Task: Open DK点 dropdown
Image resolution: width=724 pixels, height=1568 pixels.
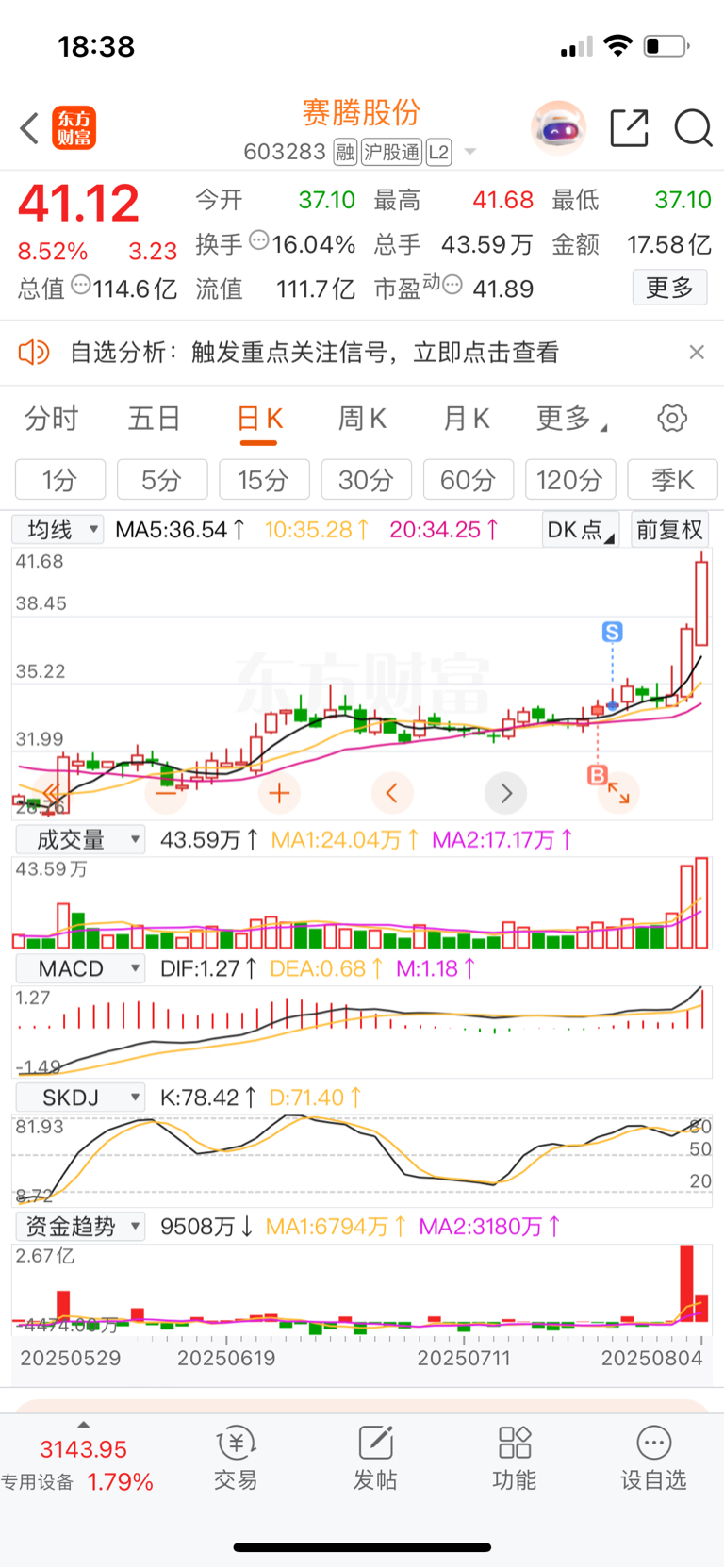Action: [x=581, y=529]
